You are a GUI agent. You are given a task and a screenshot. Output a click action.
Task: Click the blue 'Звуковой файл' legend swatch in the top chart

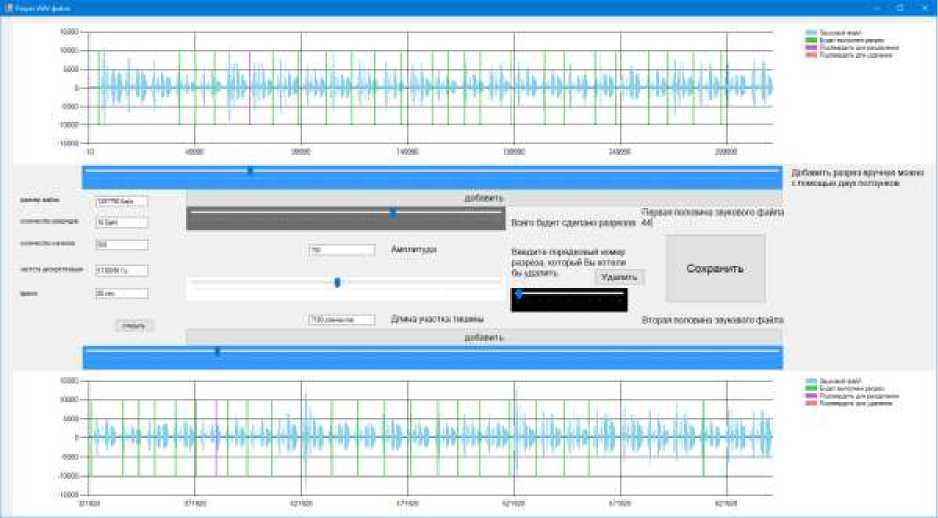[x=811, y=32]
